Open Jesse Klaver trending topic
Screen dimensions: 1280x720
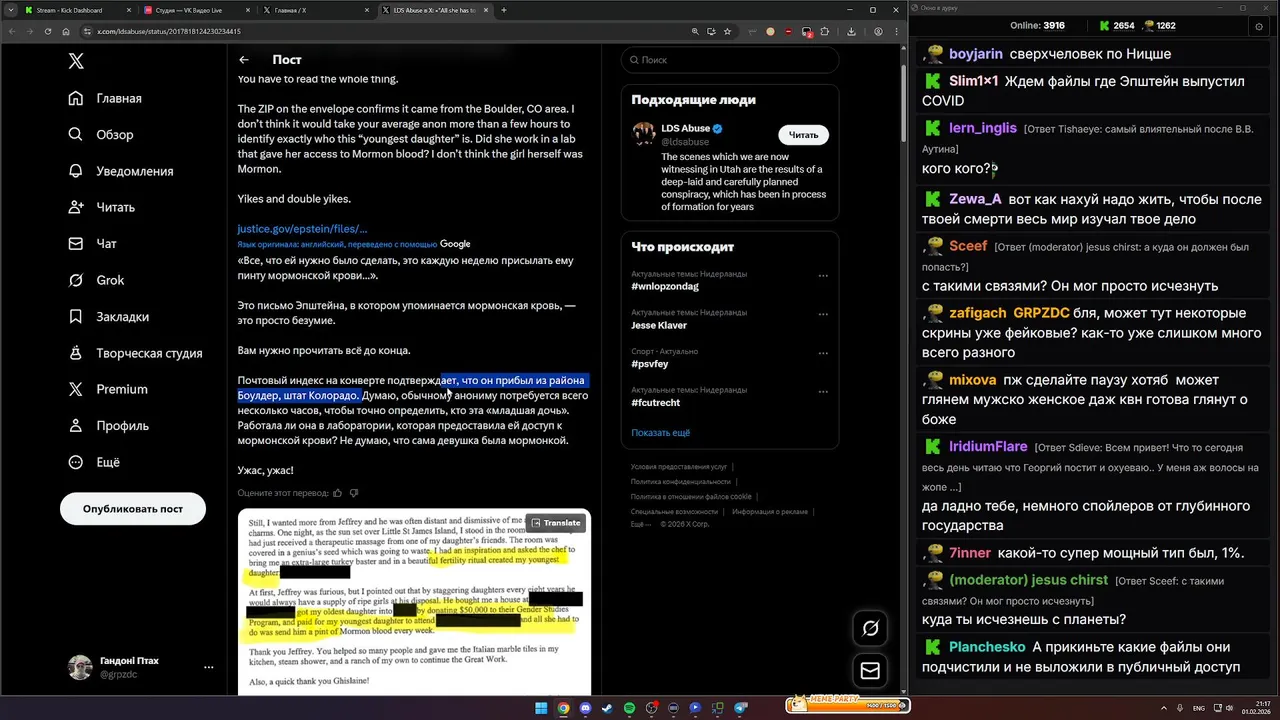[x=659, y=325]
